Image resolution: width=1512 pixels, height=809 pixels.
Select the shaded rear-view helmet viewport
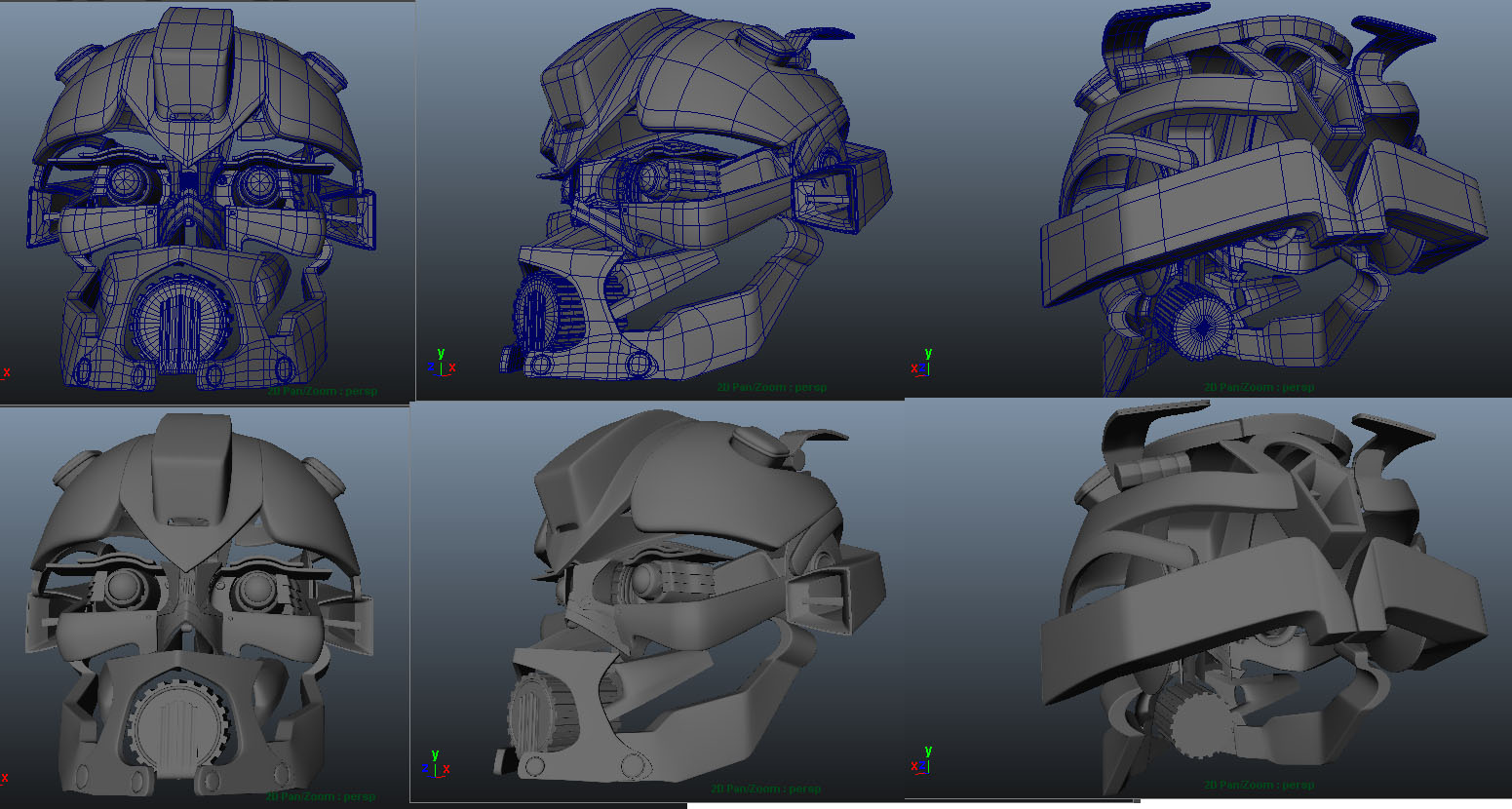coord(1209,598)
